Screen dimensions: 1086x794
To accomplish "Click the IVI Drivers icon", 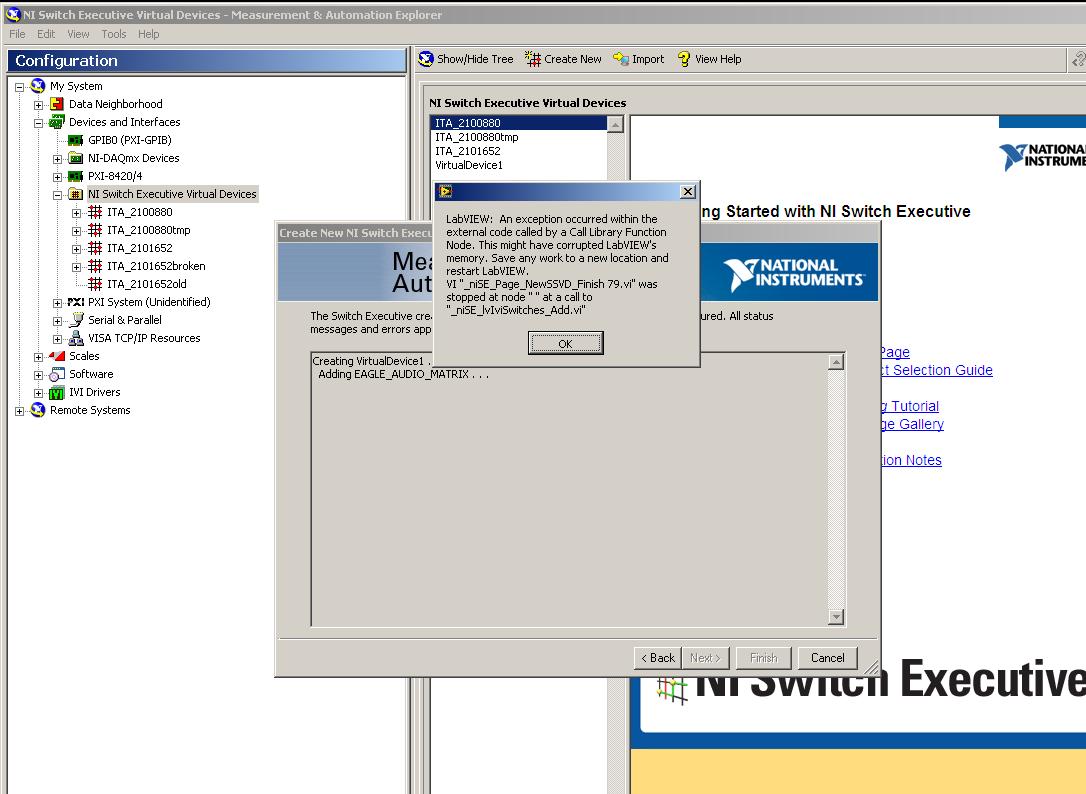I will tap(57, 393).
